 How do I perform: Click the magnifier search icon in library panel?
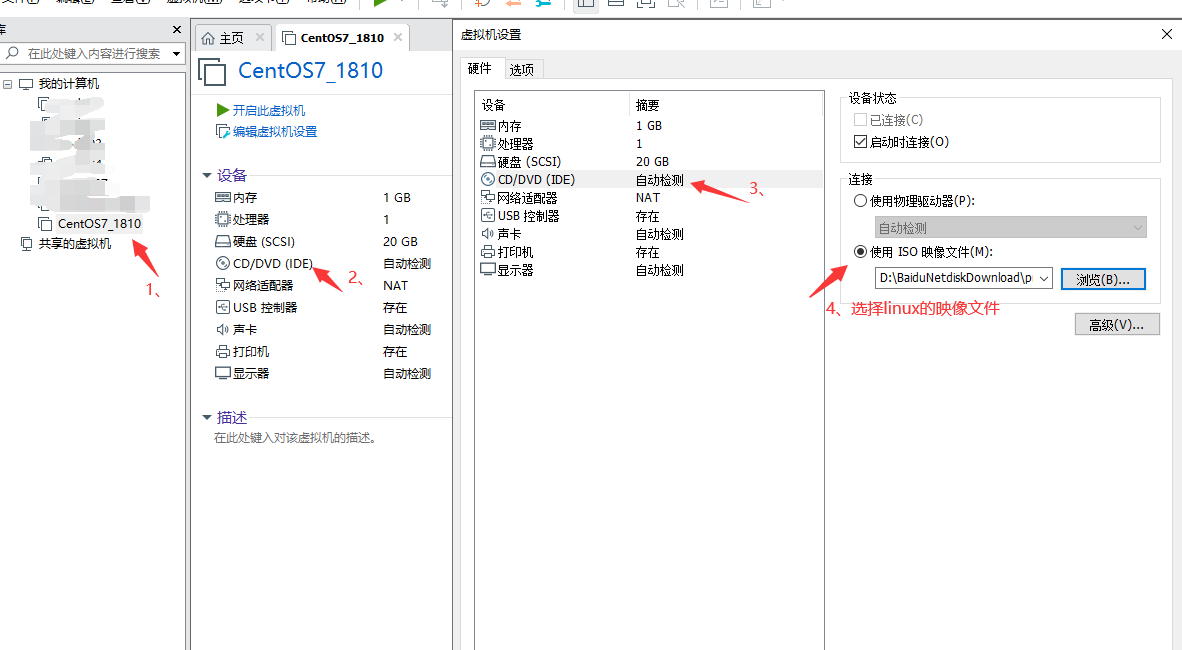coord(12,53)
